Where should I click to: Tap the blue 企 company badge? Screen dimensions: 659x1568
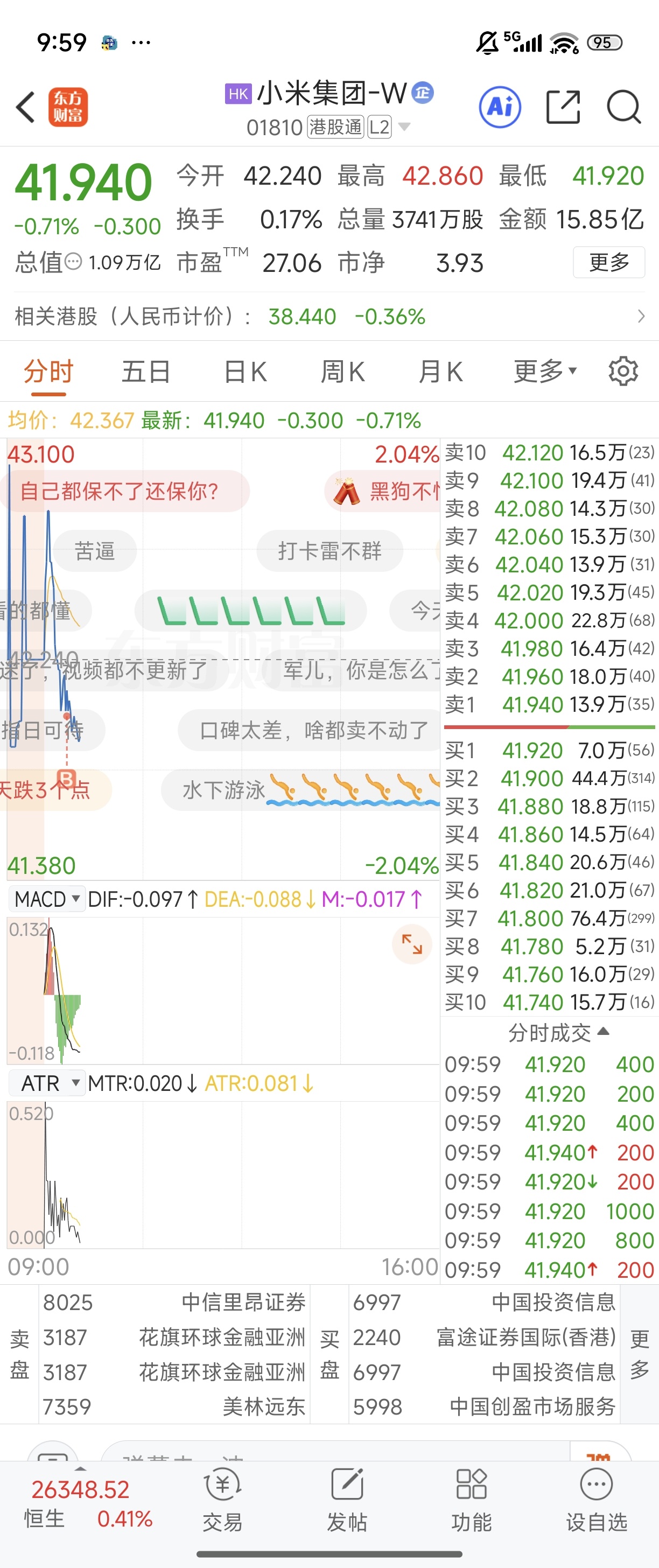pos(422,93)
